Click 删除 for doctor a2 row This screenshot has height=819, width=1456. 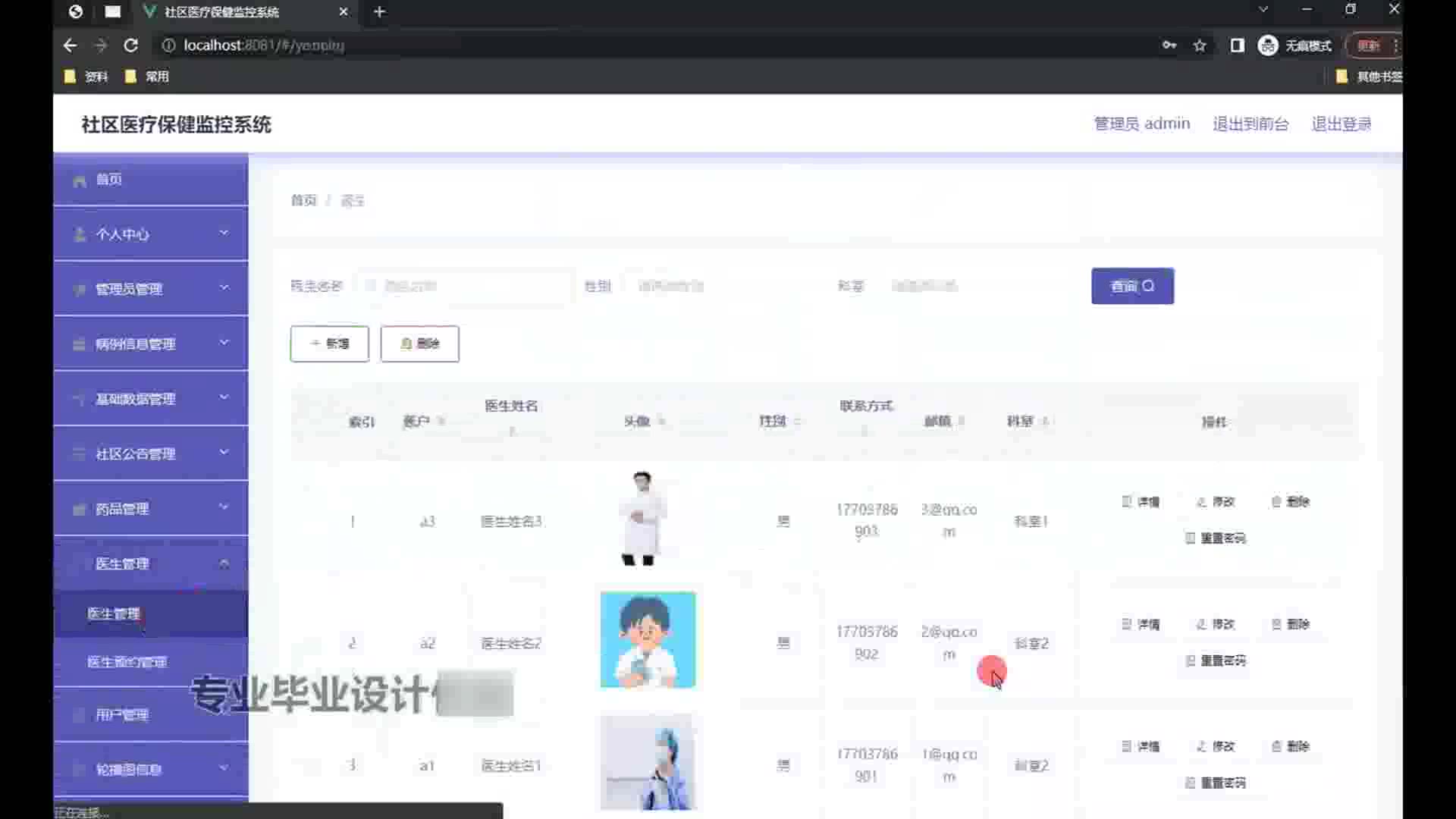click(x=1291, y=625)
